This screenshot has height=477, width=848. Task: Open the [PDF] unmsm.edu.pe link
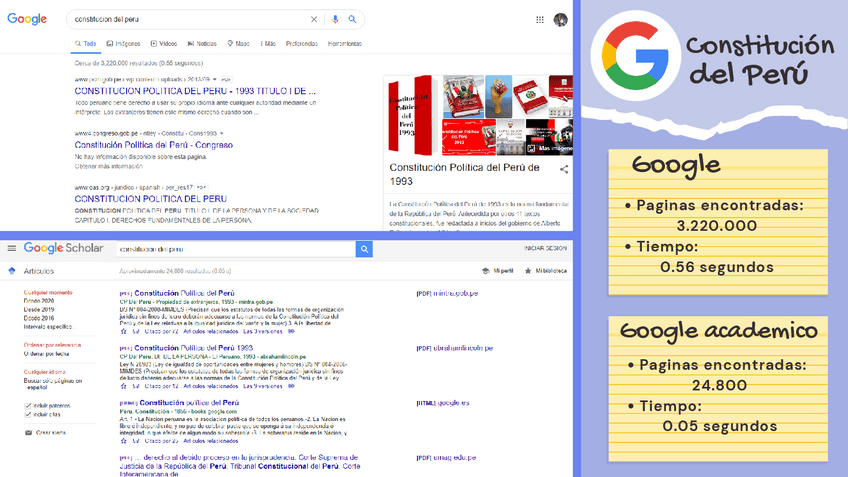[446, 458]
